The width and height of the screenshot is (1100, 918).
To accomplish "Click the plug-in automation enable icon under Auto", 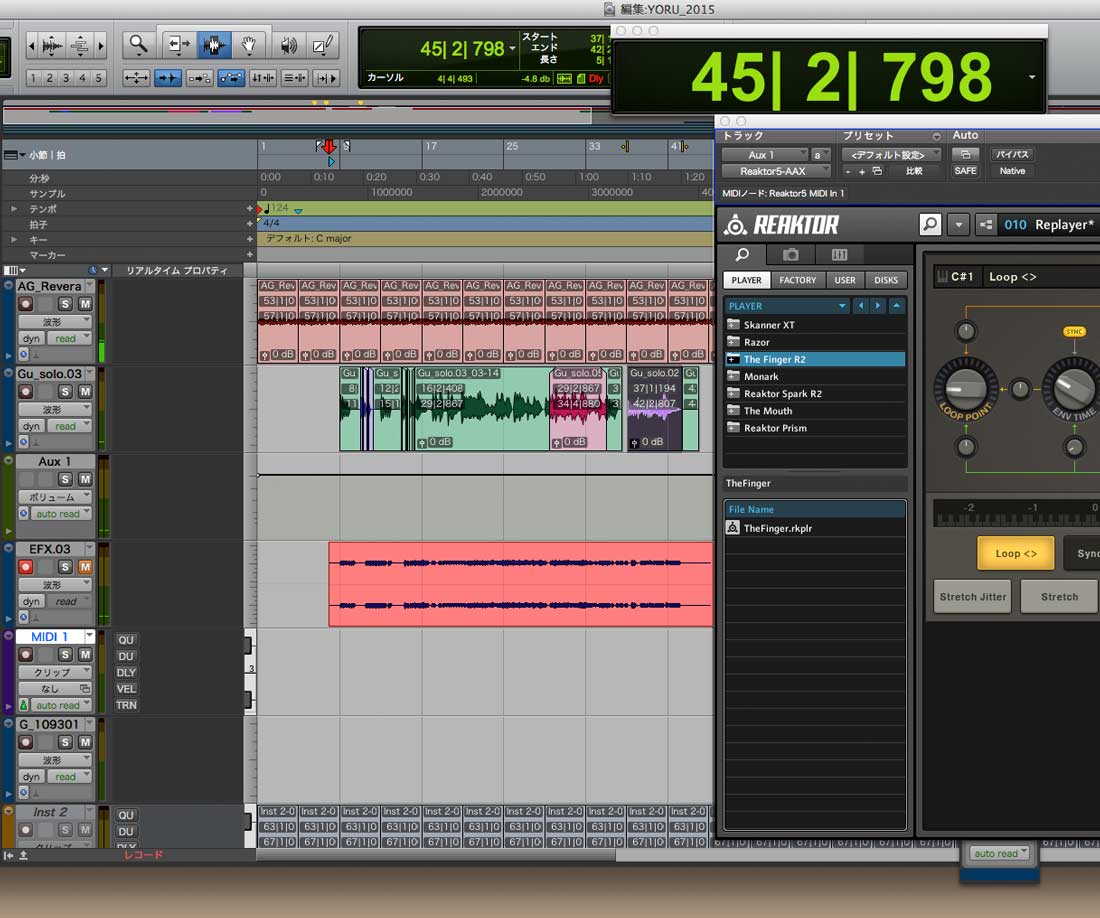I will pyautogui.click(x=965, y=154).
